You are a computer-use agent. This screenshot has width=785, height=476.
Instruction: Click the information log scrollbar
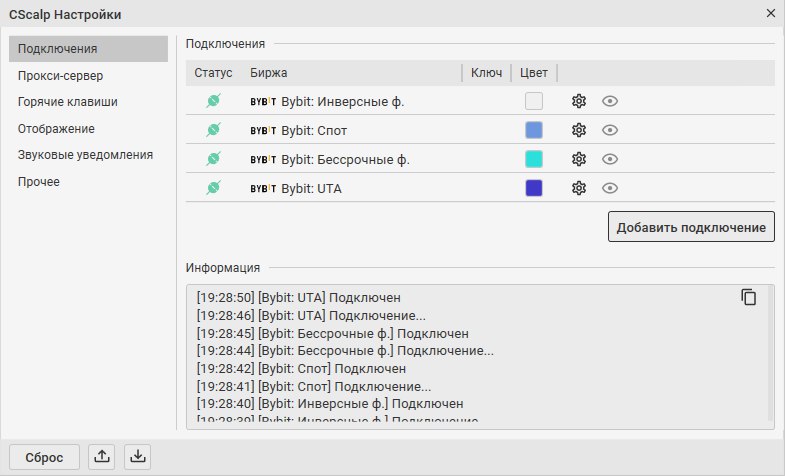point(770,353)
